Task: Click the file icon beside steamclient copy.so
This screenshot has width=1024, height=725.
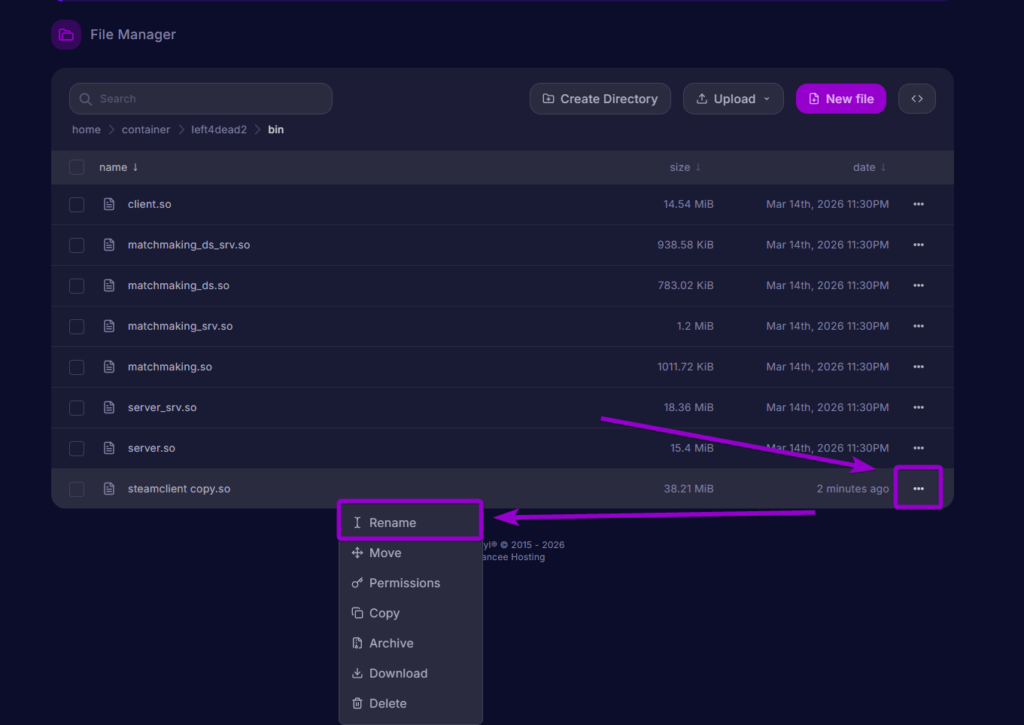Action: click(x=108, y=488)
